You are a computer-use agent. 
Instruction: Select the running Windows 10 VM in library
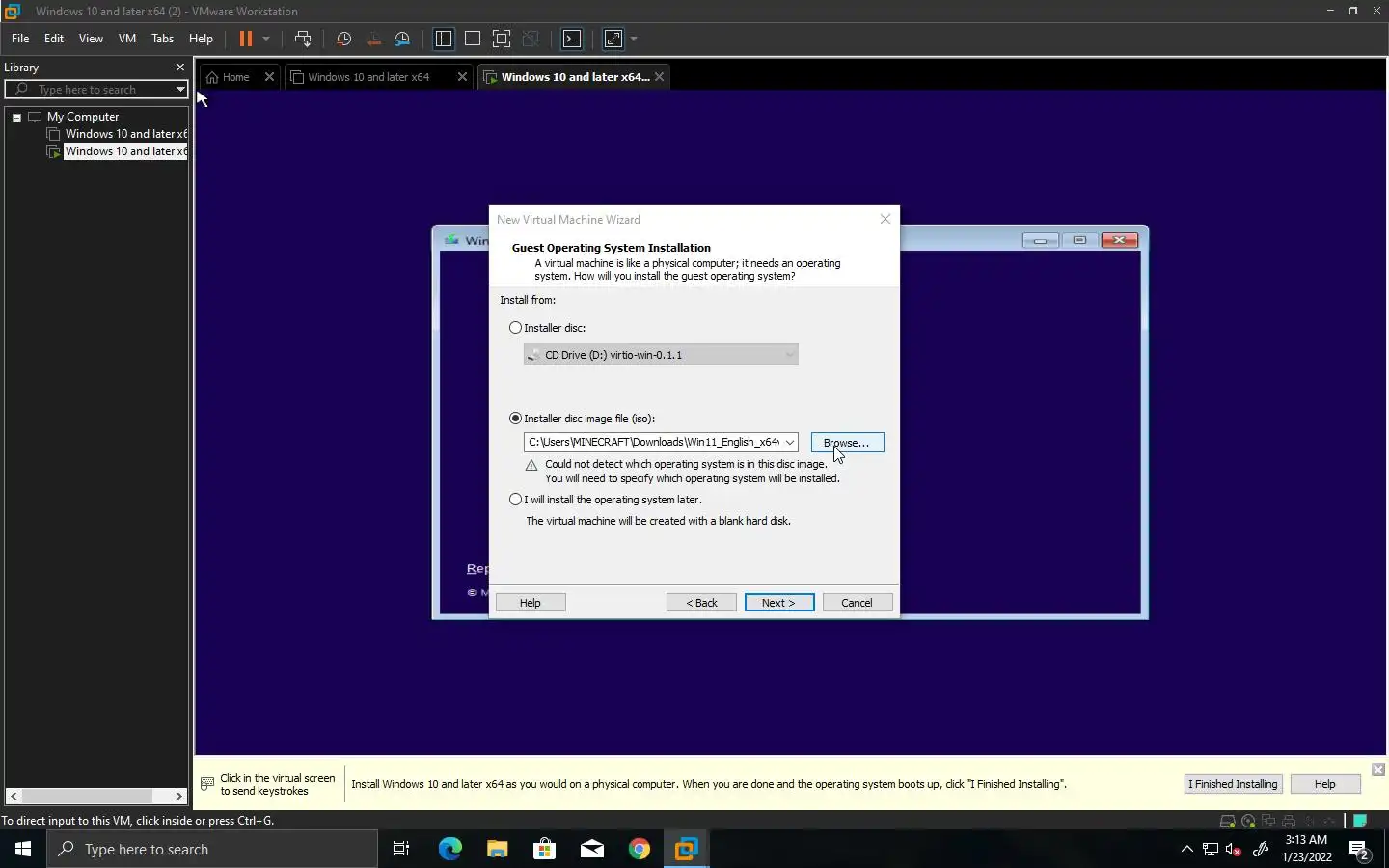pos(125,151)
